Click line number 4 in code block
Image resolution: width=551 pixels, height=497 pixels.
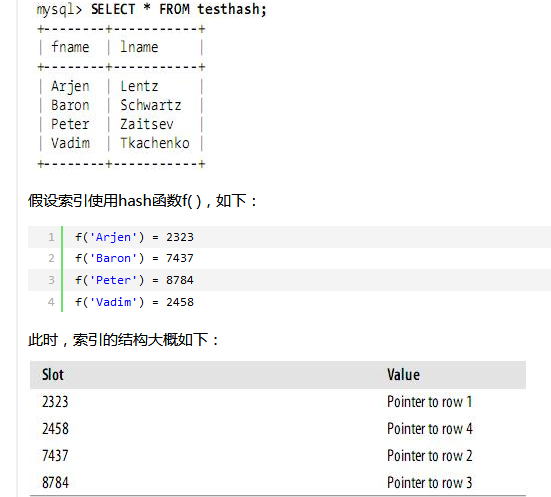51,302
